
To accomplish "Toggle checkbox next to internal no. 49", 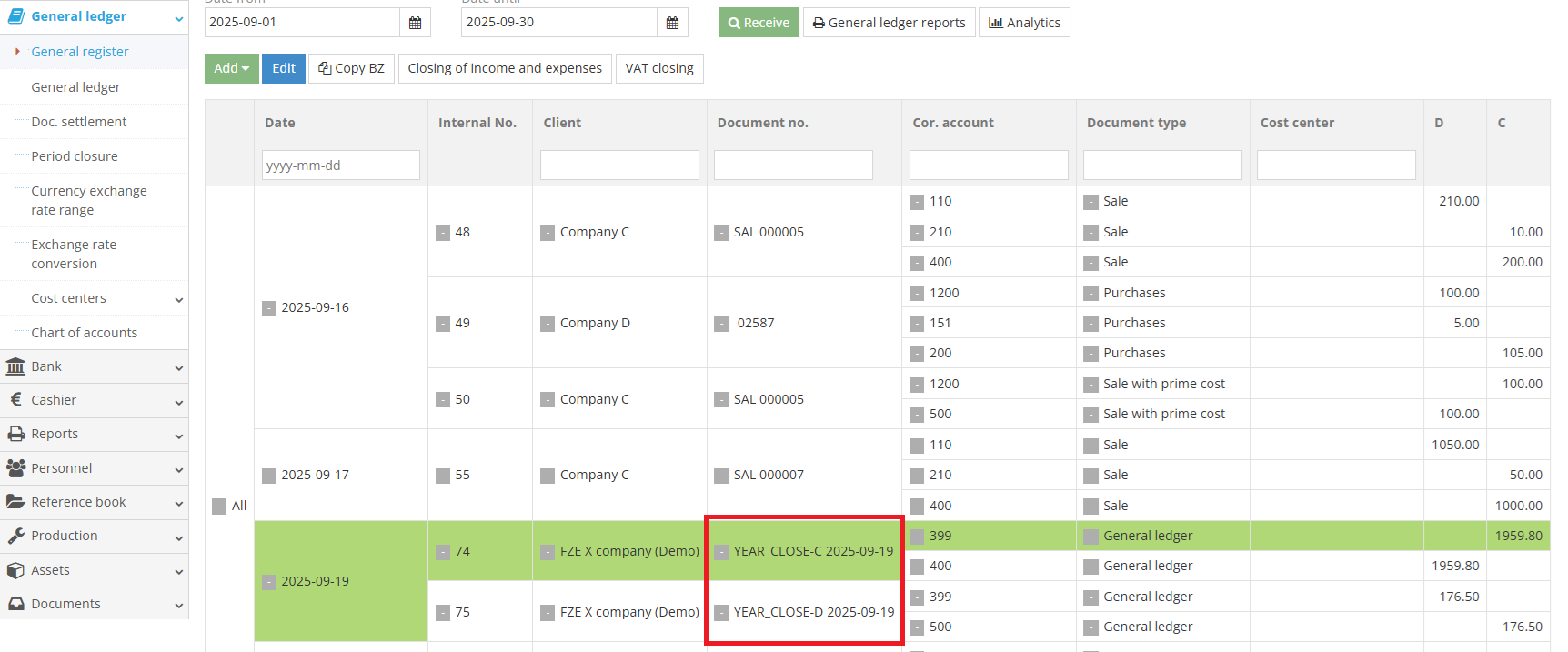I will click(x=443, y=324).
